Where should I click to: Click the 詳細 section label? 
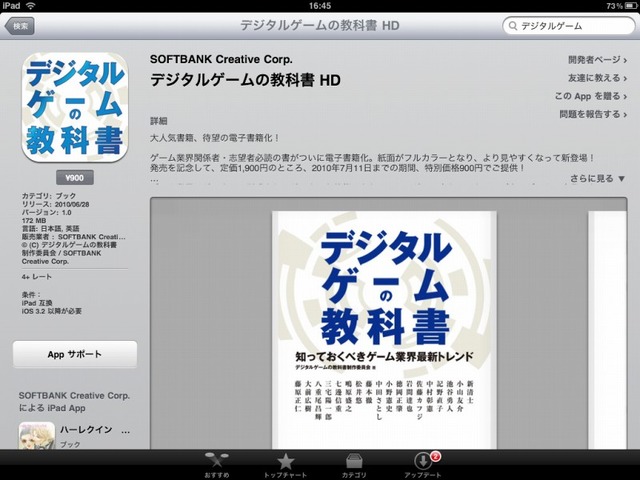tap(159, 121)
